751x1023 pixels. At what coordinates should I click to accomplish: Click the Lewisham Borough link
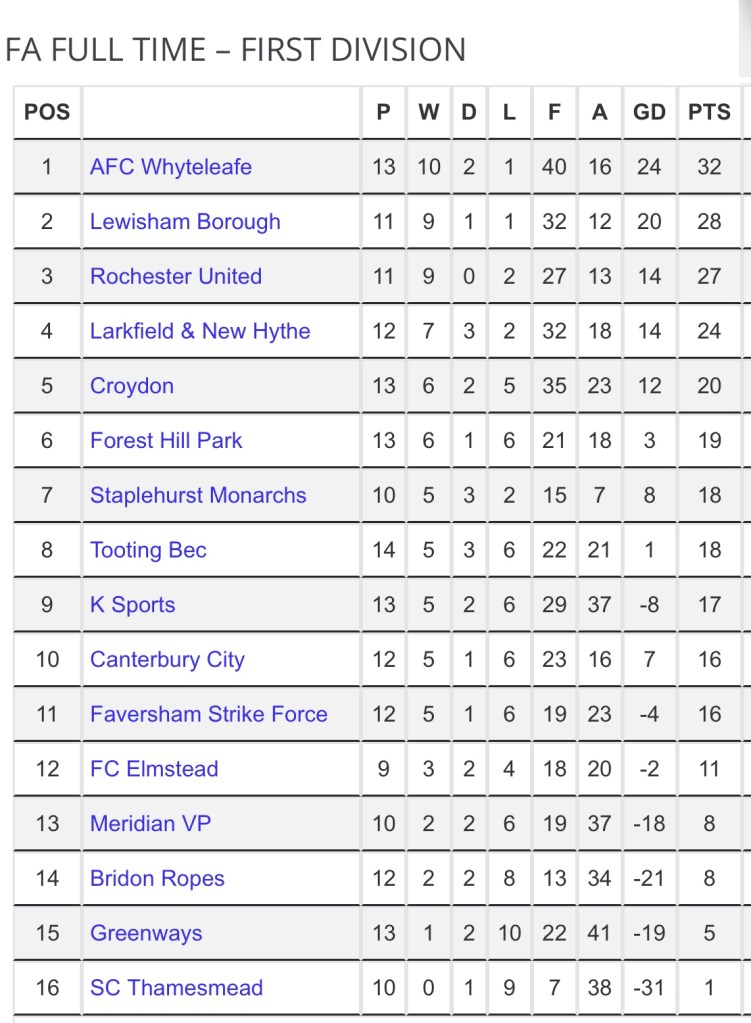(x=185, y=222)
